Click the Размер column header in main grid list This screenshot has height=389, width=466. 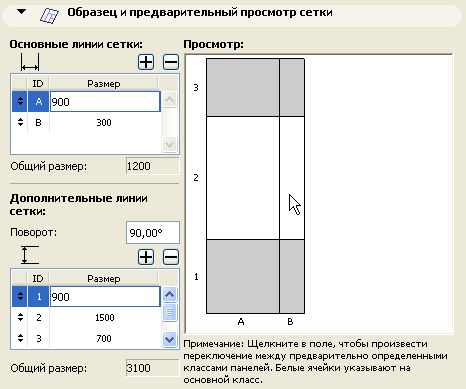click(104, 83)
